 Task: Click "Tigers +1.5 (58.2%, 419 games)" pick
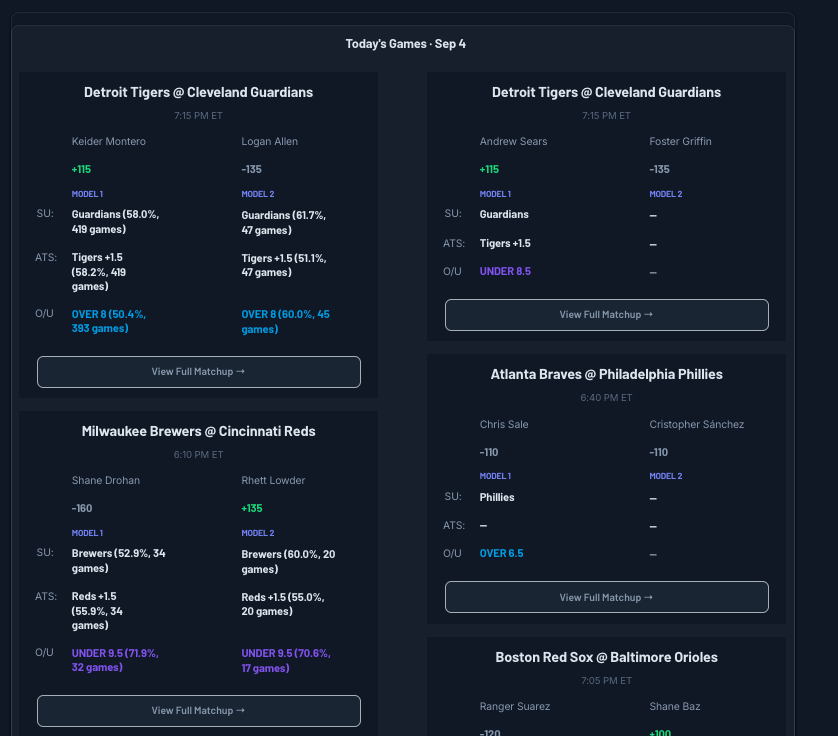99,272
